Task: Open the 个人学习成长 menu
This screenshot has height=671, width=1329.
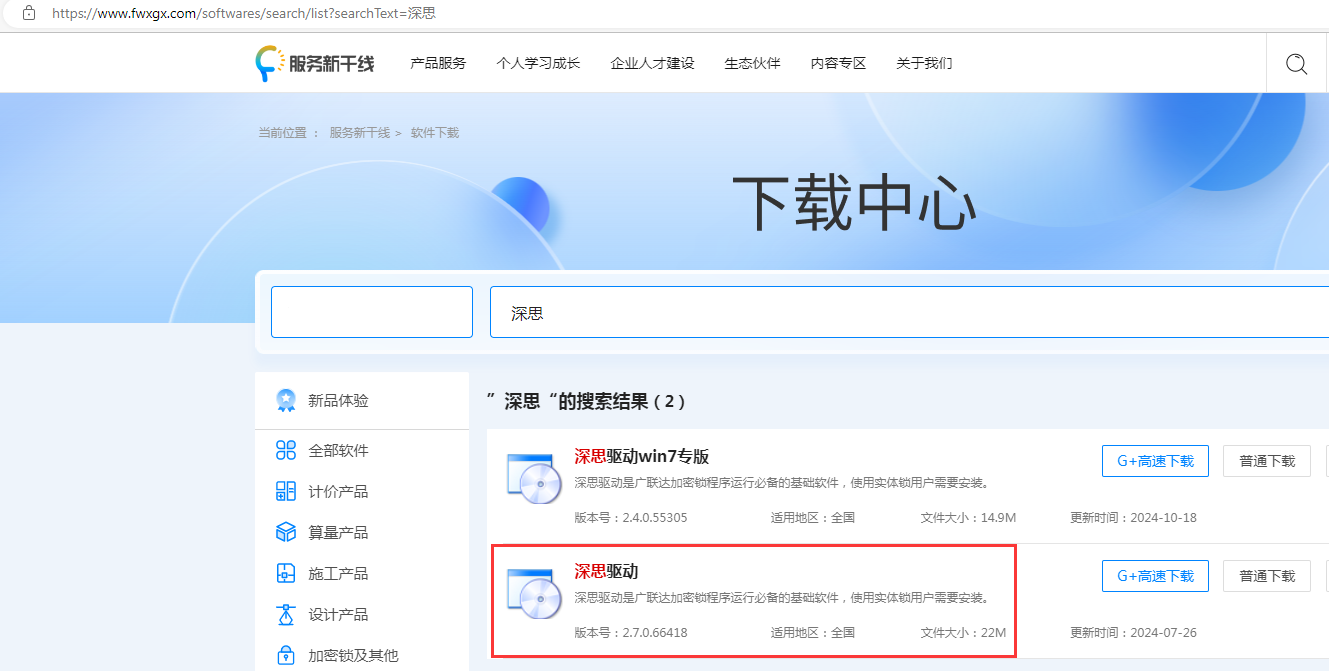Action: 538,63
